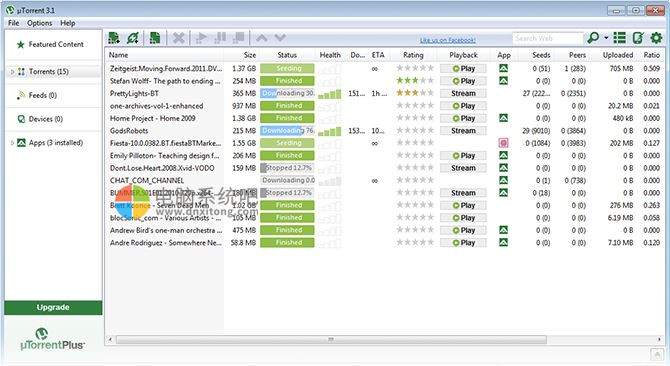Open preferences gear icon
The width and height of the screenshot is (670, 366).
pos(656,38)
